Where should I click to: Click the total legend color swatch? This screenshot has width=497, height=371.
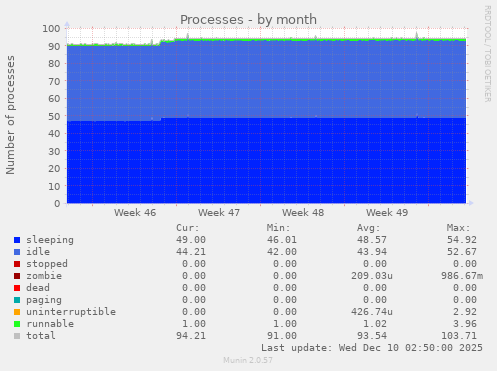click(x=17, y=336)
